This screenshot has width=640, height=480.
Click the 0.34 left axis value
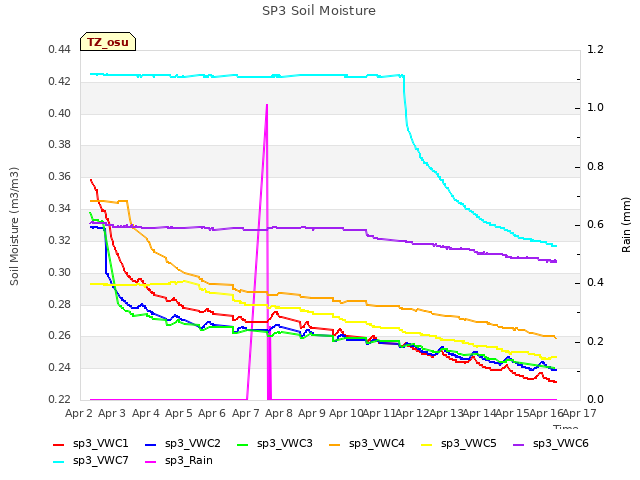[60, 208]
